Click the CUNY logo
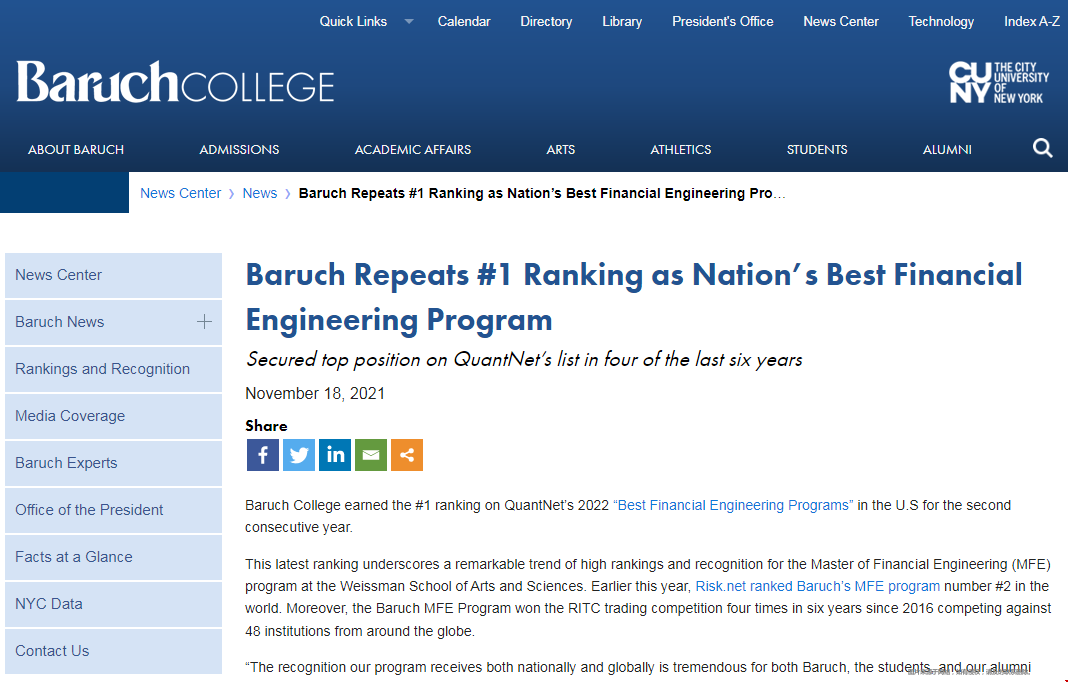Viewport: 1068px width, 682px height. point(999,82)
